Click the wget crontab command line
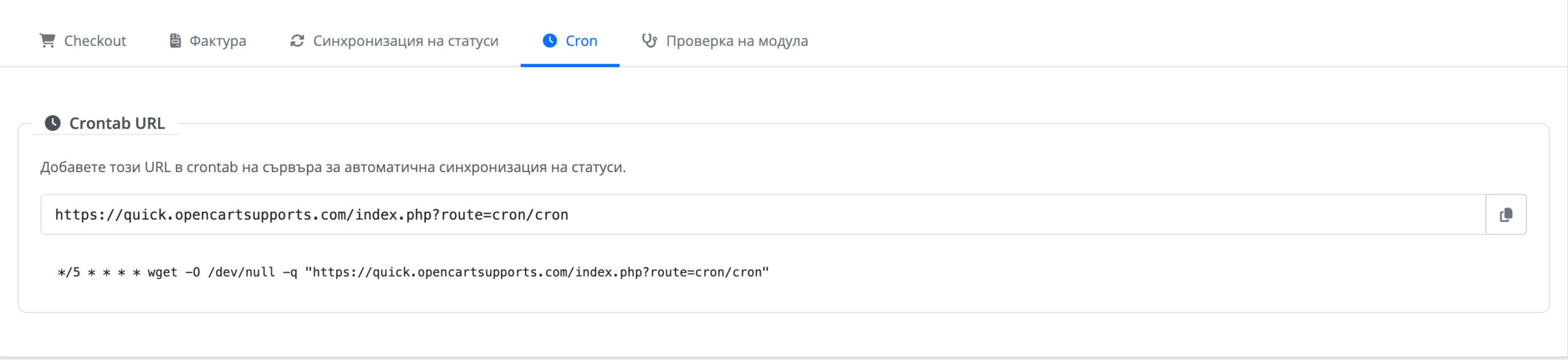The image size is (1568, 360). (413, 272)
